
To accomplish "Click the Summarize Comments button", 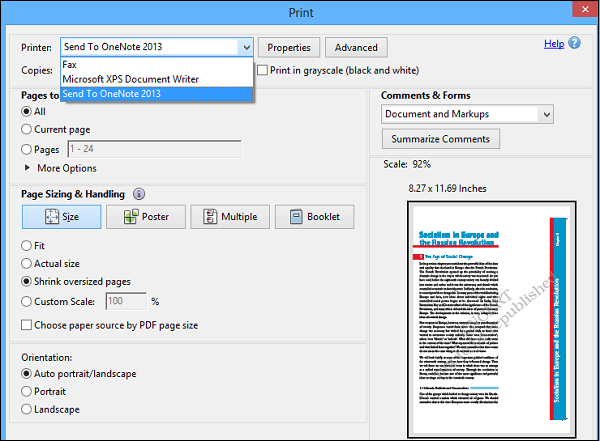I will pyautogui.click(x=441, y=139).
